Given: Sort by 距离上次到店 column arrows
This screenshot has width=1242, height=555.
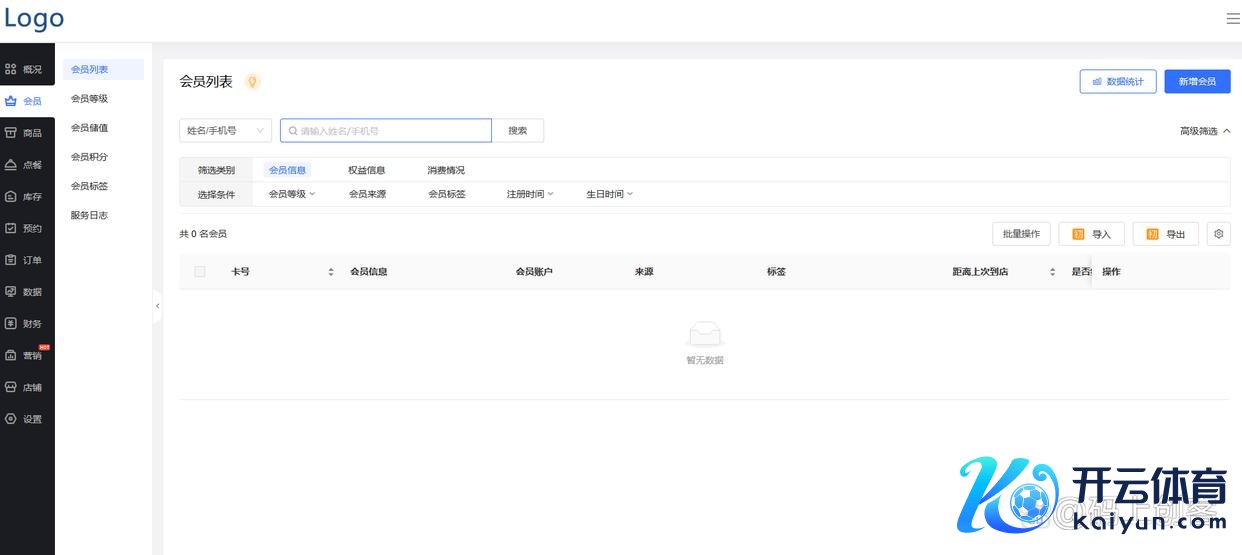Looking at the screenshot, I should 1052,272.
